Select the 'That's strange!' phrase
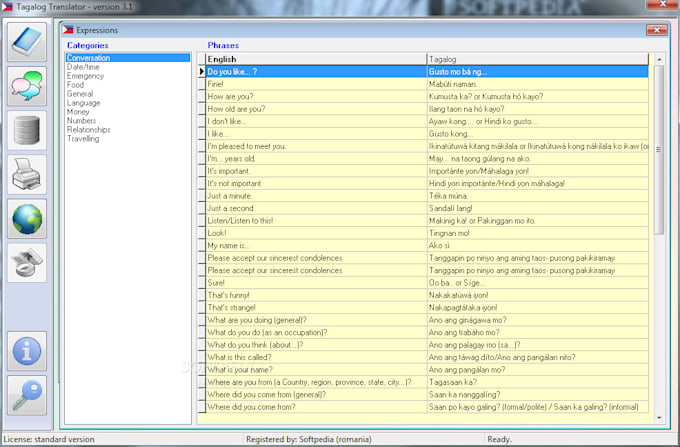Viewport: 680px width, 447px height. [316, 308]
